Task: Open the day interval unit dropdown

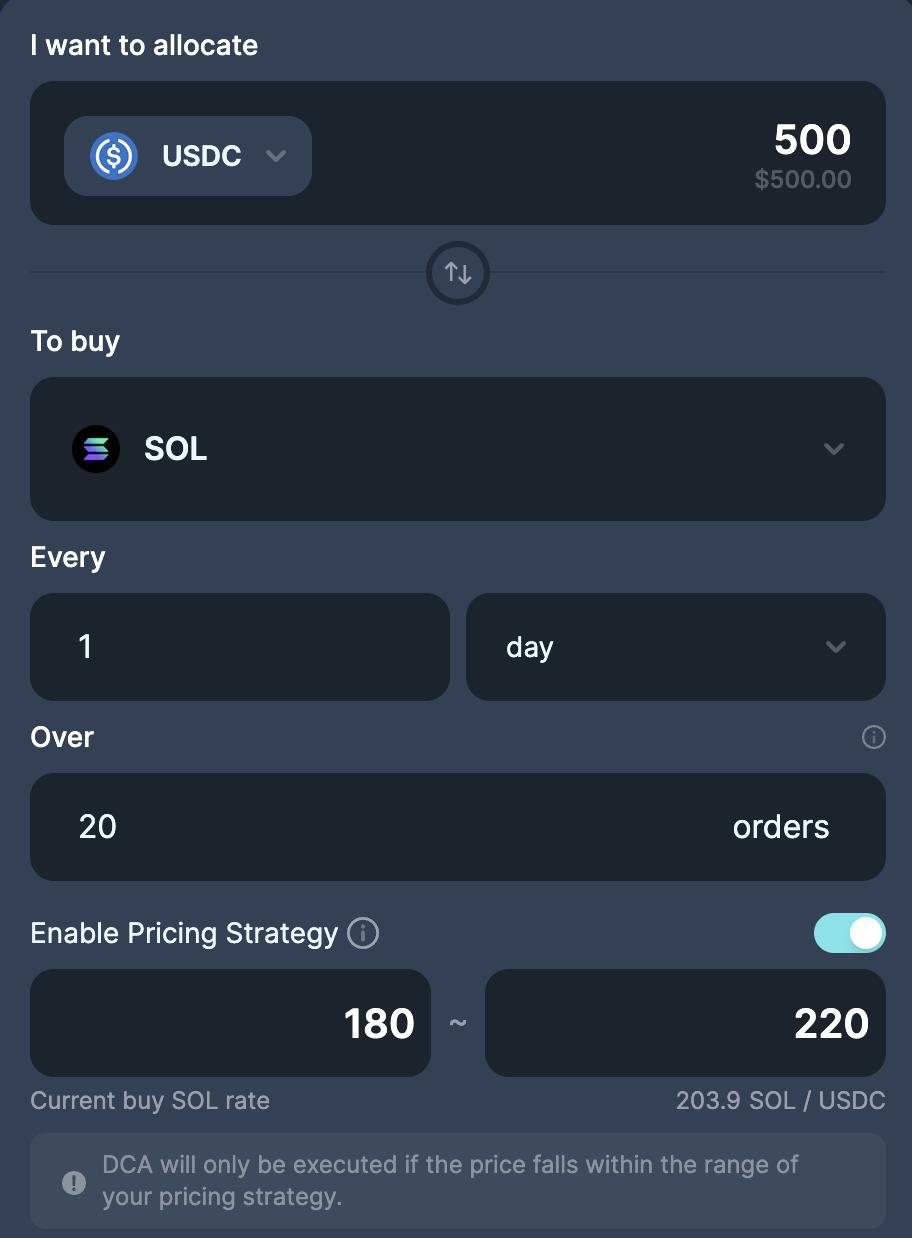Action: tap(675, 647)
